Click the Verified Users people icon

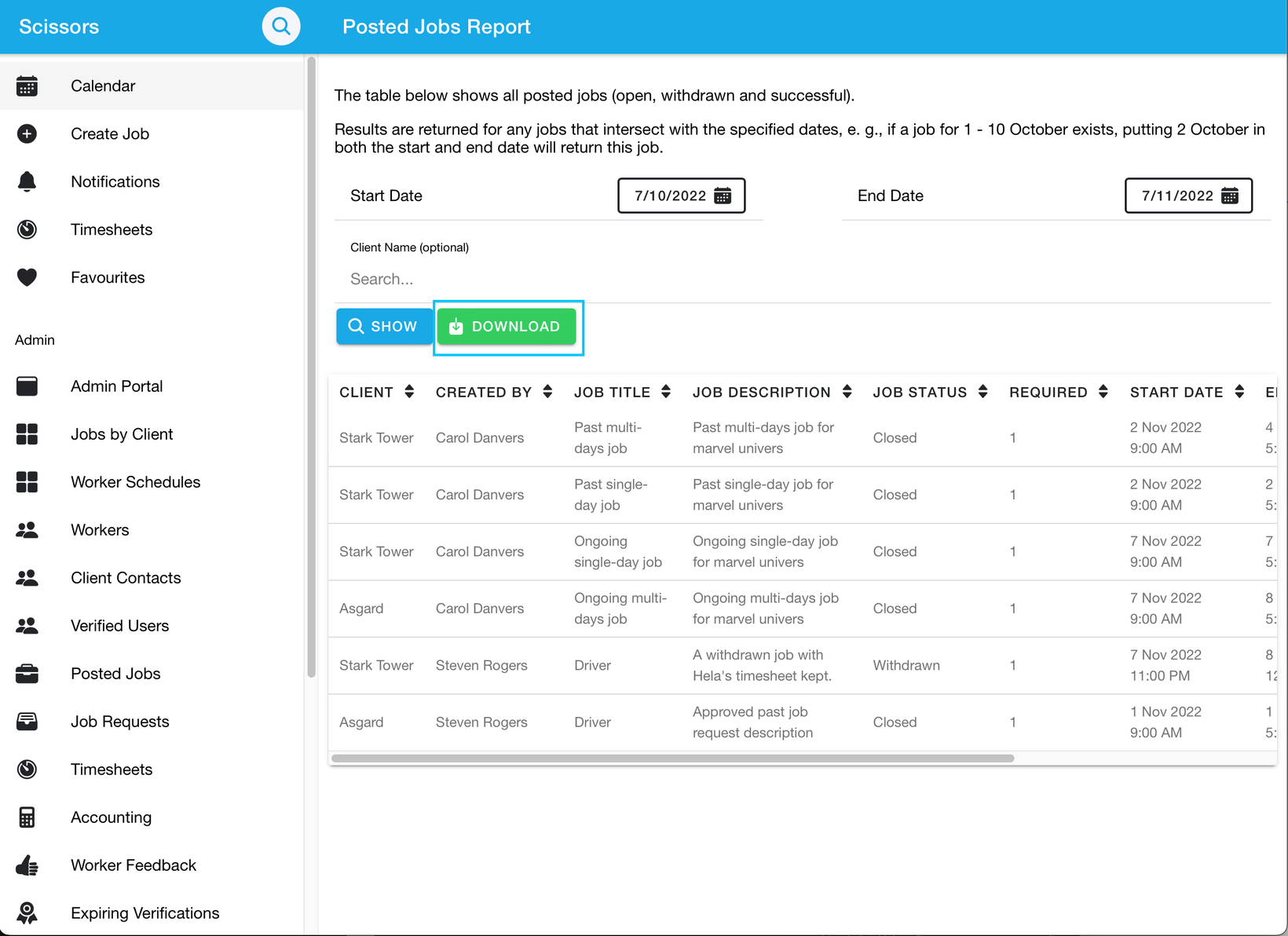pyautogui.click(x=27, y=626)
